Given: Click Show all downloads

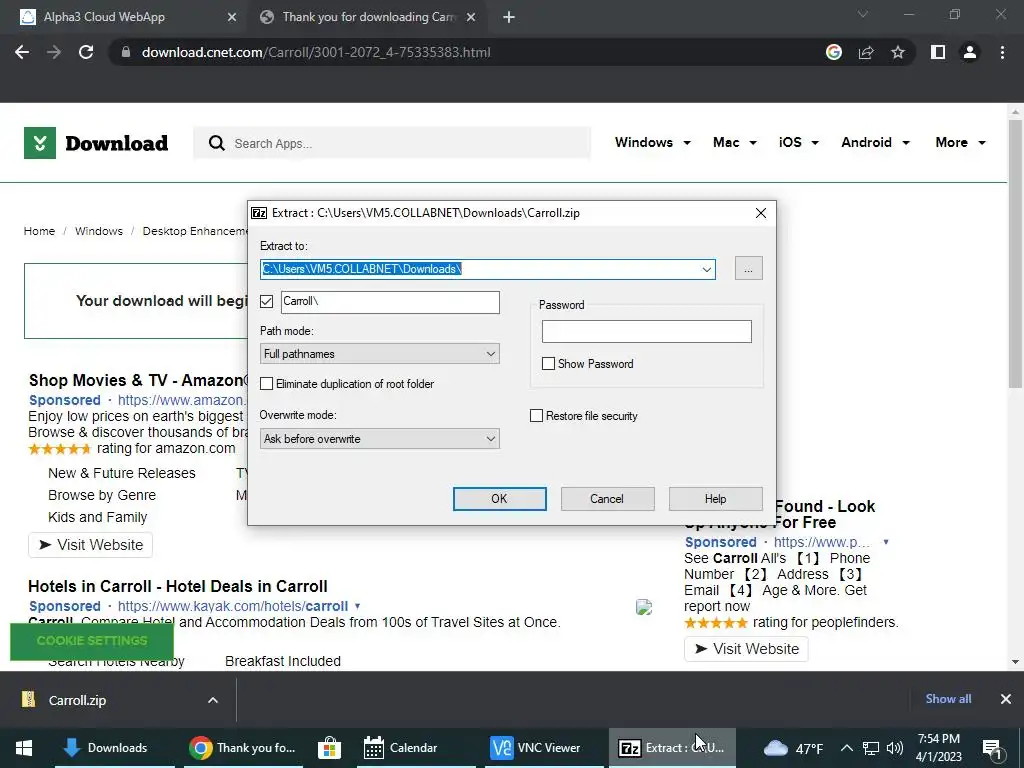Looking at the screenshot, I should click(948, 699).
